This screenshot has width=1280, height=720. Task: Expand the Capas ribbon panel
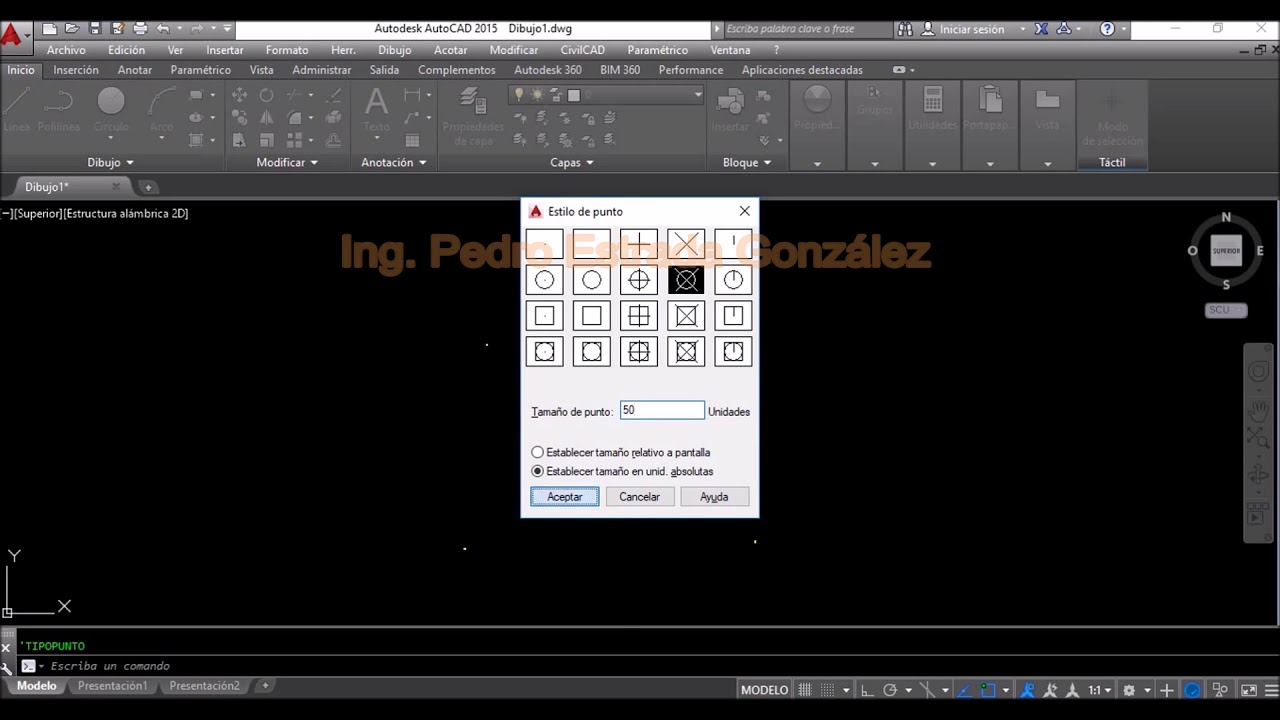572,162
